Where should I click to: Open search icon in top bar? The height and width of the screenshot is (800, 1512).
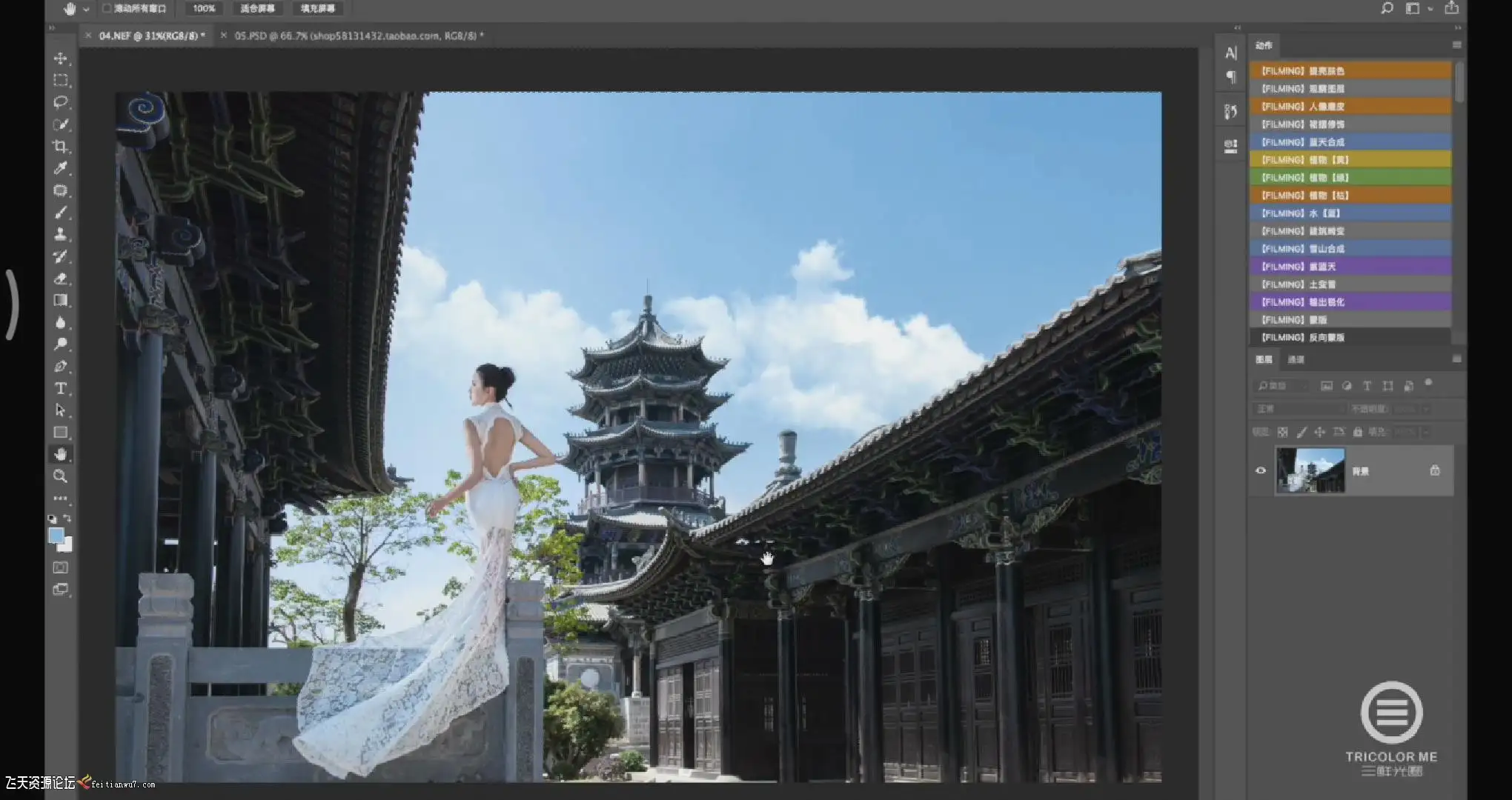click(x=1387, y=8)
